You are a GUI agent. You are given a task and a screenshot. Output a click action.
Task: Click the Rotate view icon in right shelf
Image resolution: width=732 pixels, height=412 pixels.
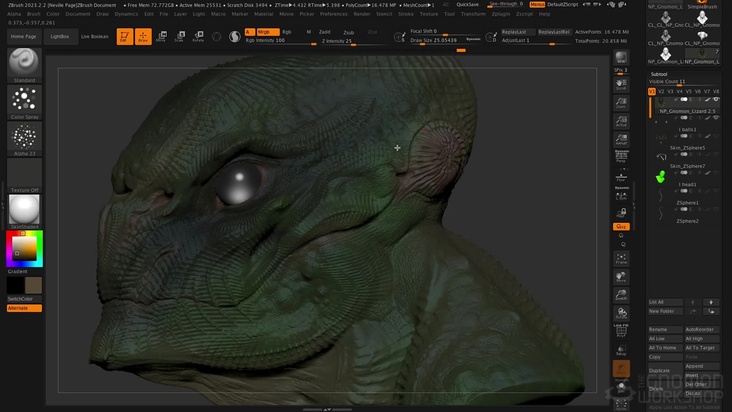click(x=621, y=313)
